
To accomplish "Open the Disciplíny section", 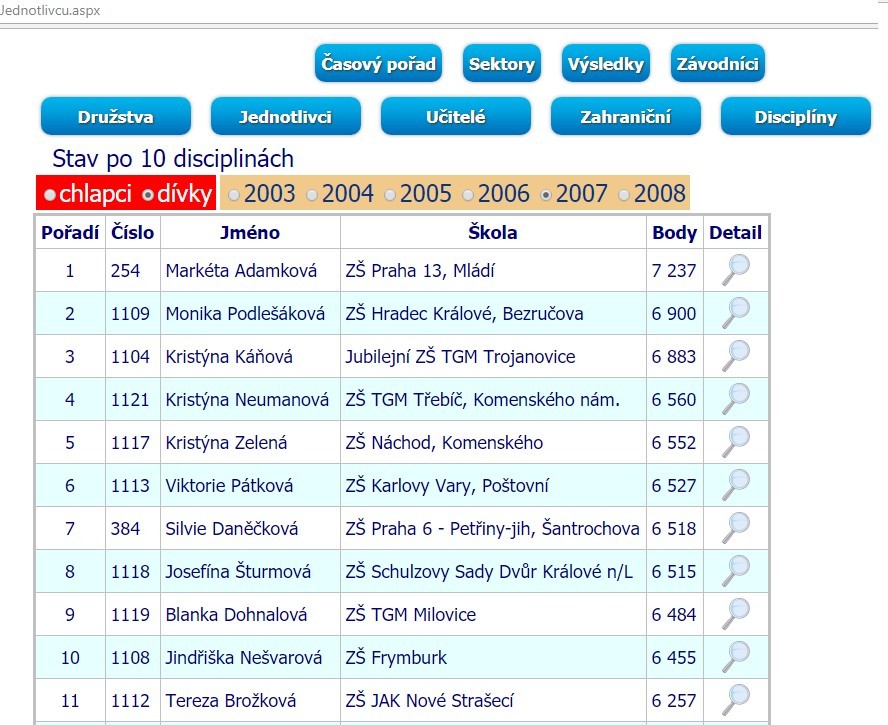I will [796, 116].
